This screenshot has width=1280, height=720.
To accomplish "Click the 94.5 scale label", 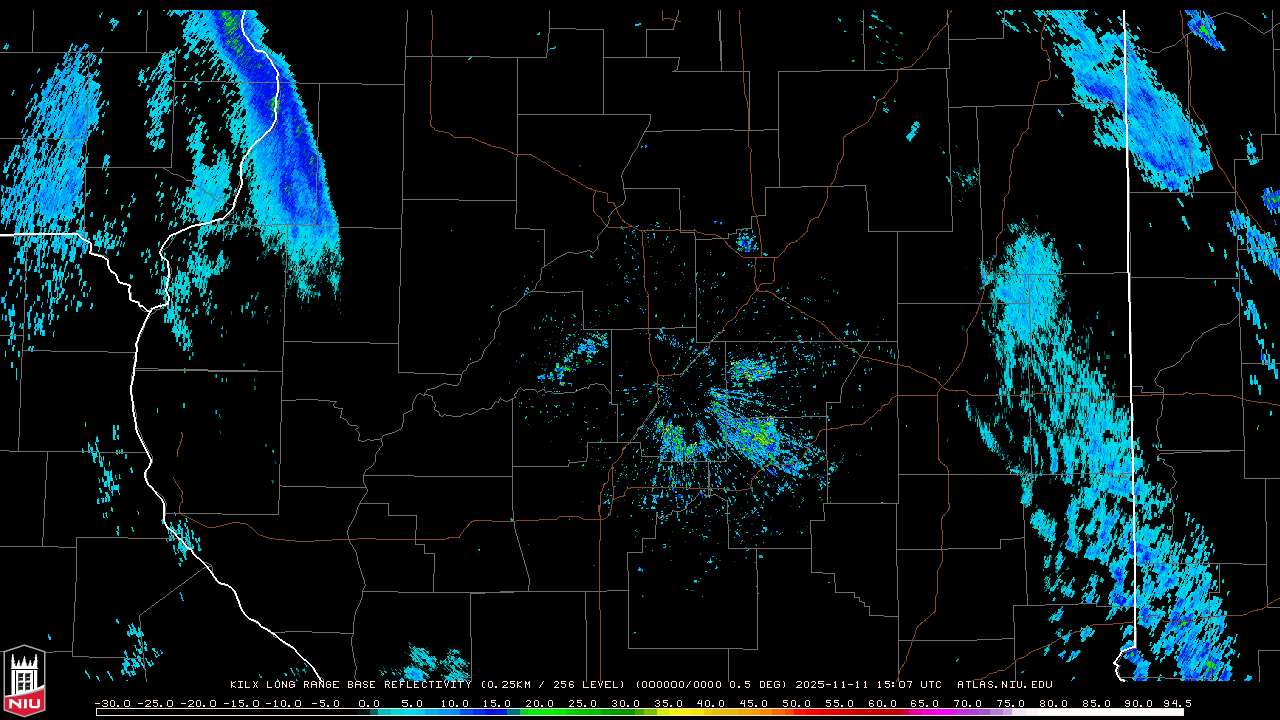I will coord(1176,703).
